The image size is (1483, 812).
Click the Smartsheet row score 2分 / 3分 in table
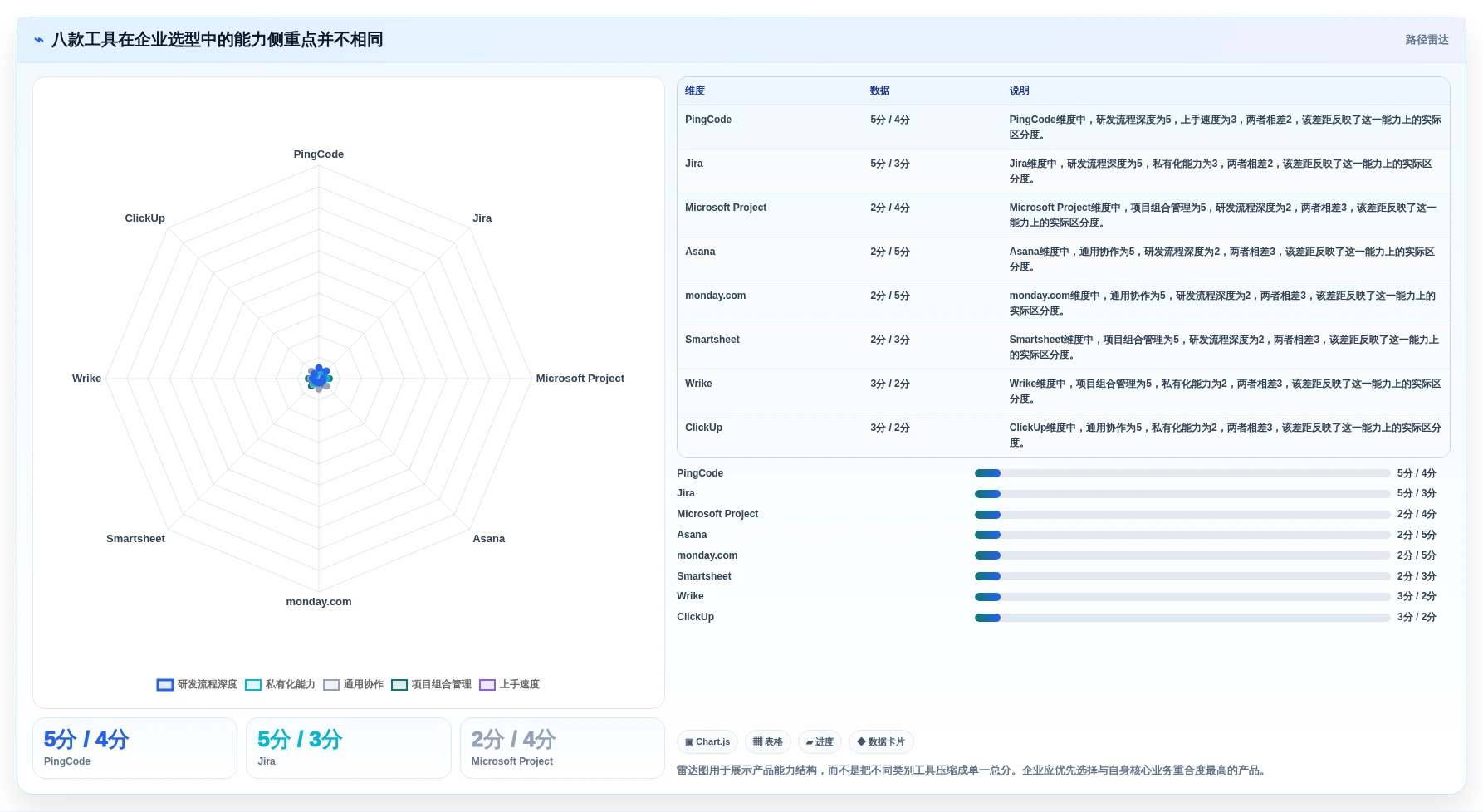coord(890,340)
